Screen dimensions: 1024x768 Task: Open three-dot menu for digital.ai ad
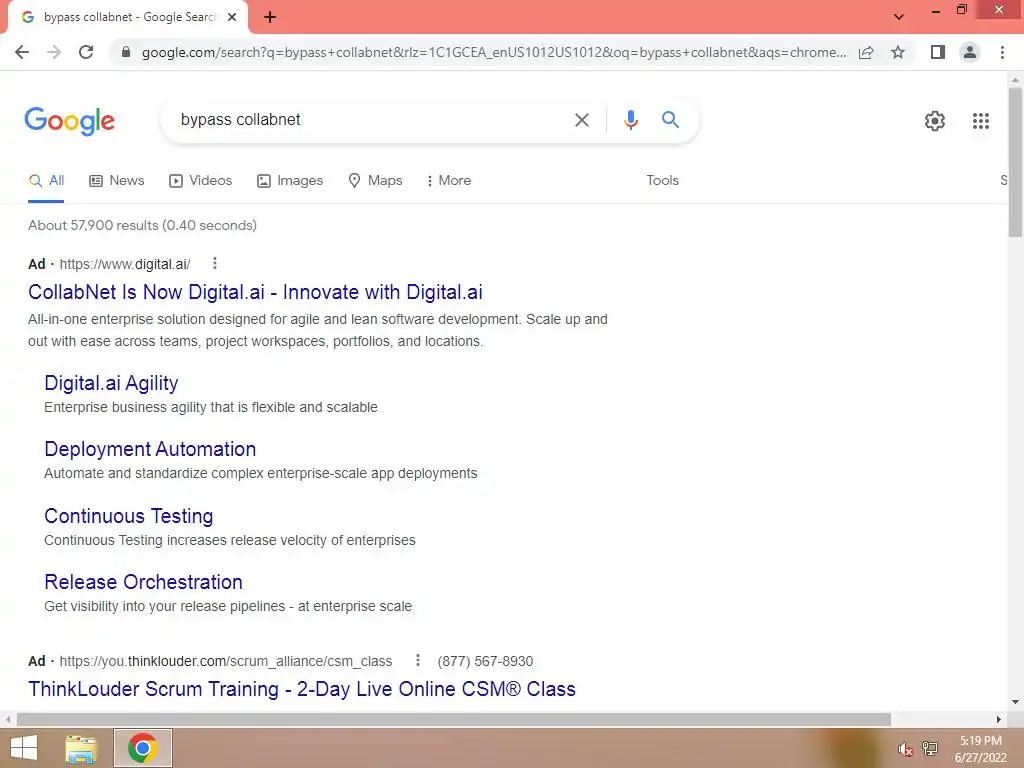click(215, 263)
